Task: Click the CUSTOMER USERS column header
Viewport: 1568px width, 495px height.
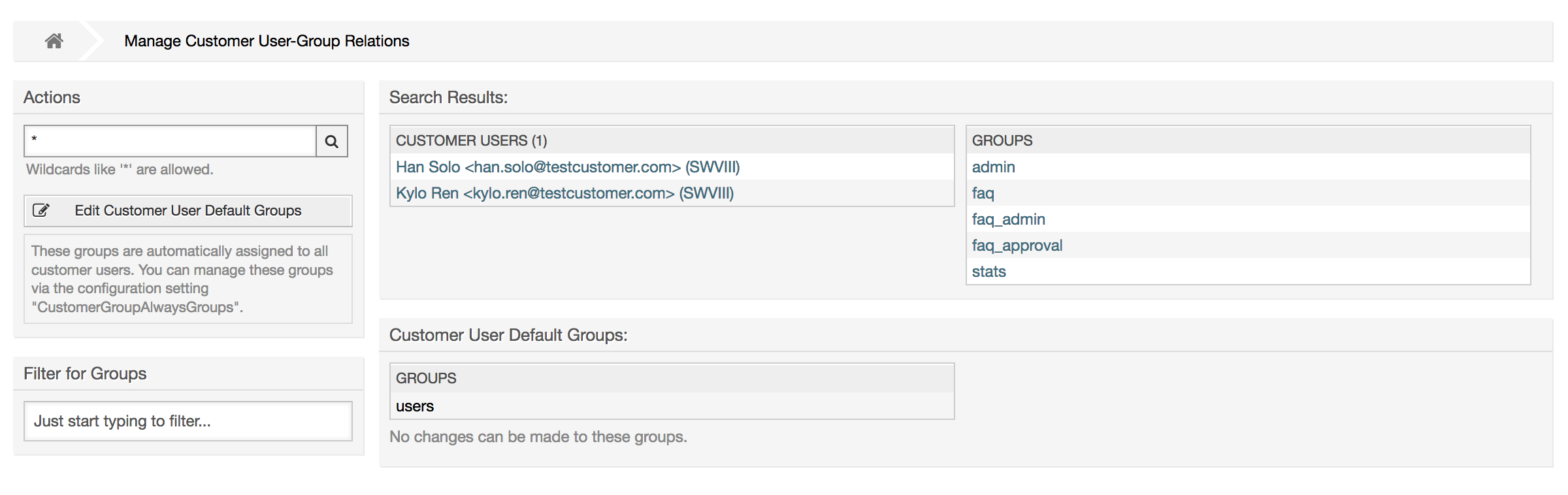Action: [x=472, y=140]
